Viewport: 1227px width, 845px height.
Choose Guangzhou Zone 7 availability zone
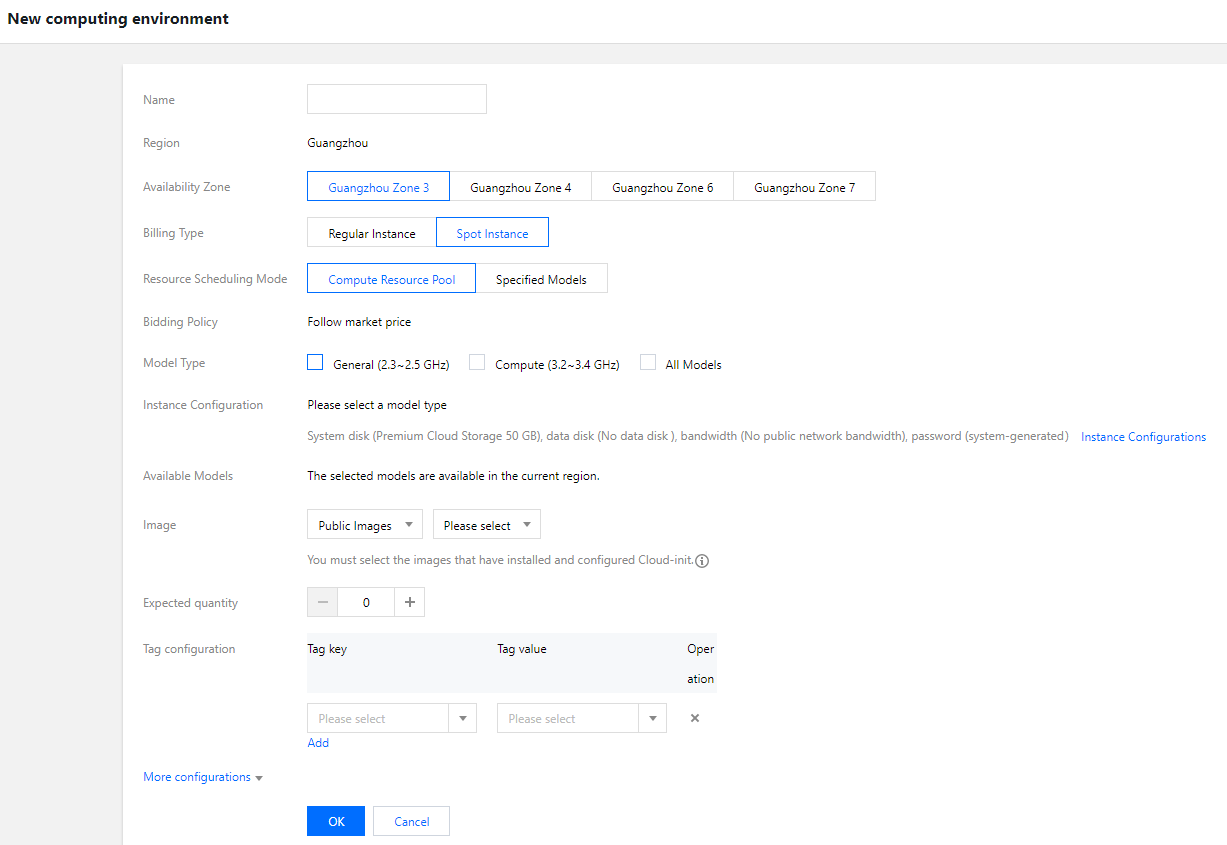804,187
